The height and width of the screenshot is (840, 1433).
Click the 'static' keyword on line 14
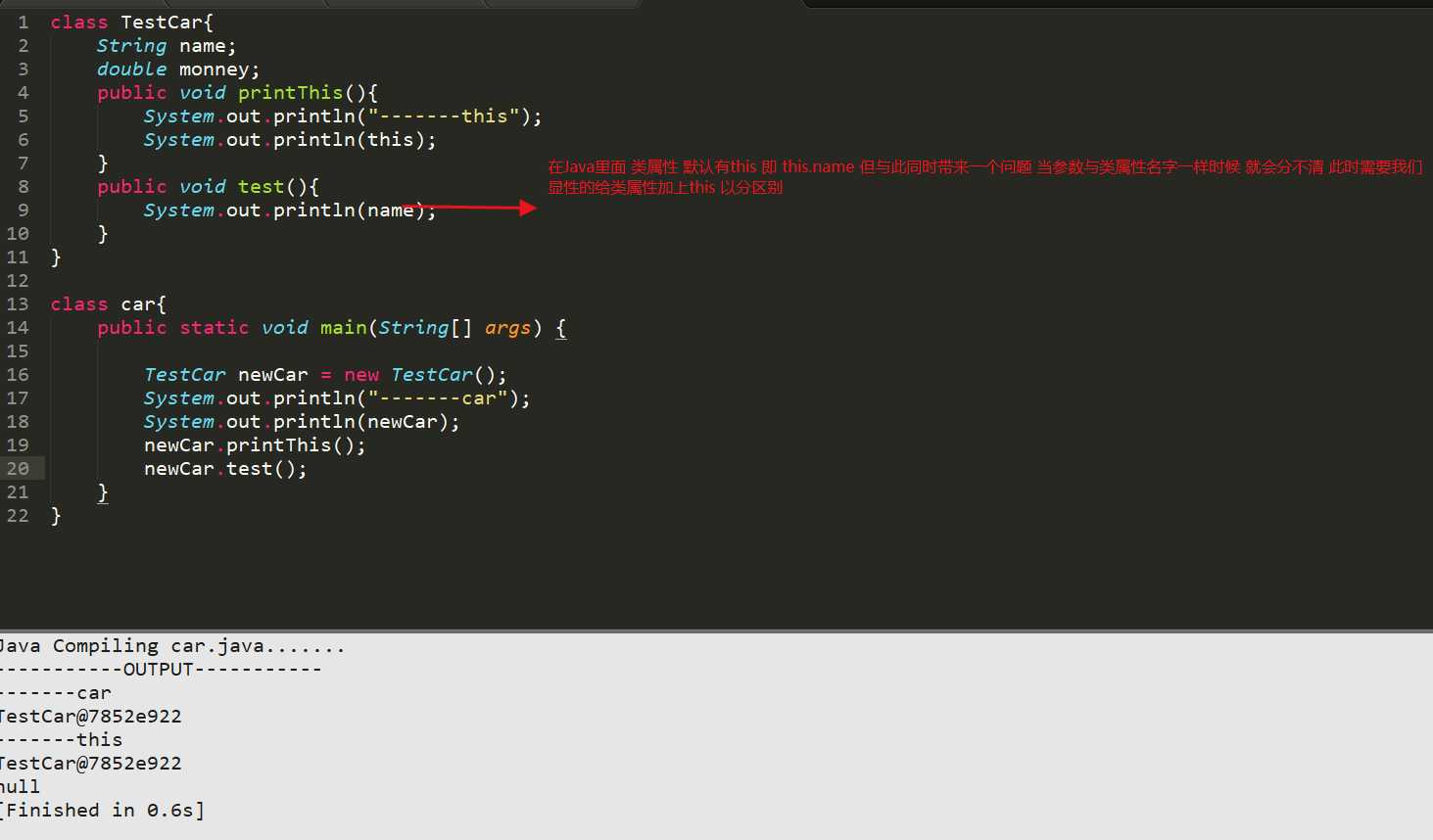[x=215, y=328]
